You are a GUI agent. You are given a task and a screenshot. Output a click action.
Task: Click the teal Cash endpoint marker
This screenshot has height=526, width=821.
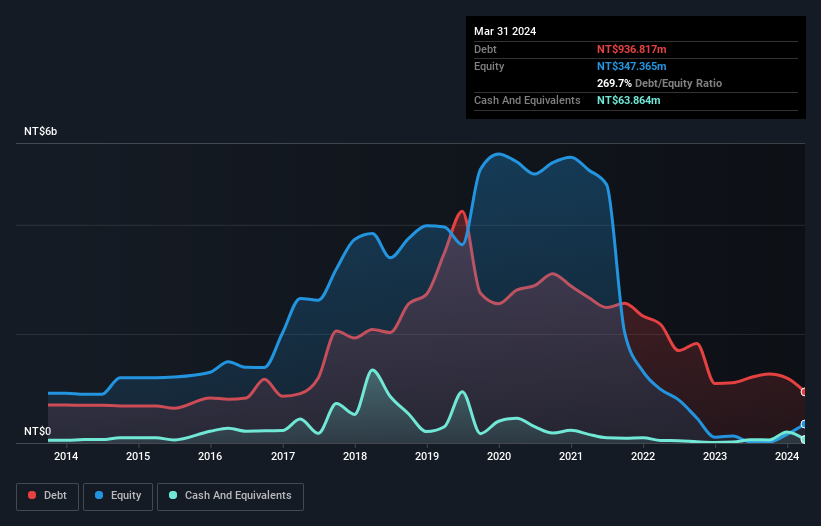point(804,440)
